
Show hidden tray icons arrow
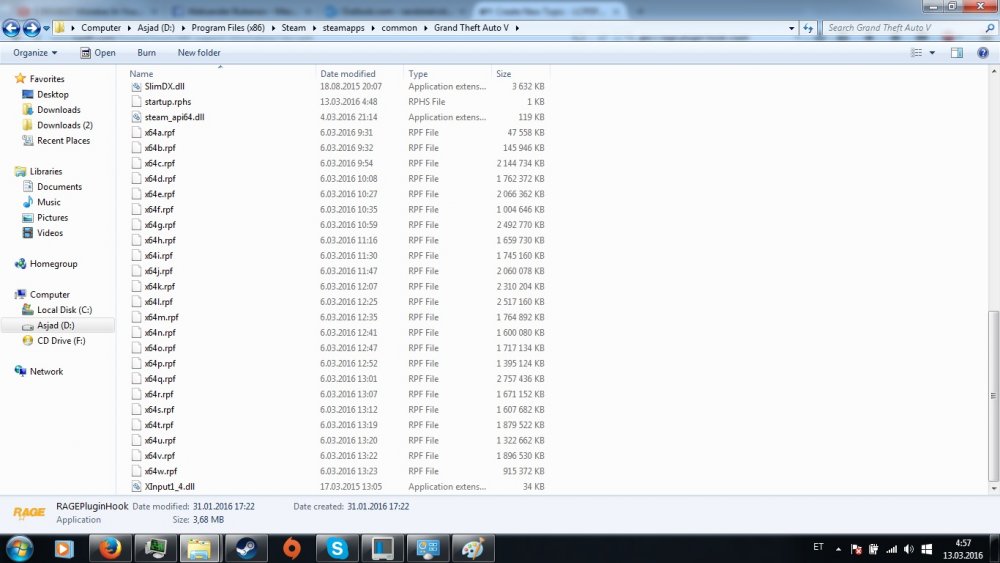point(838,549)
